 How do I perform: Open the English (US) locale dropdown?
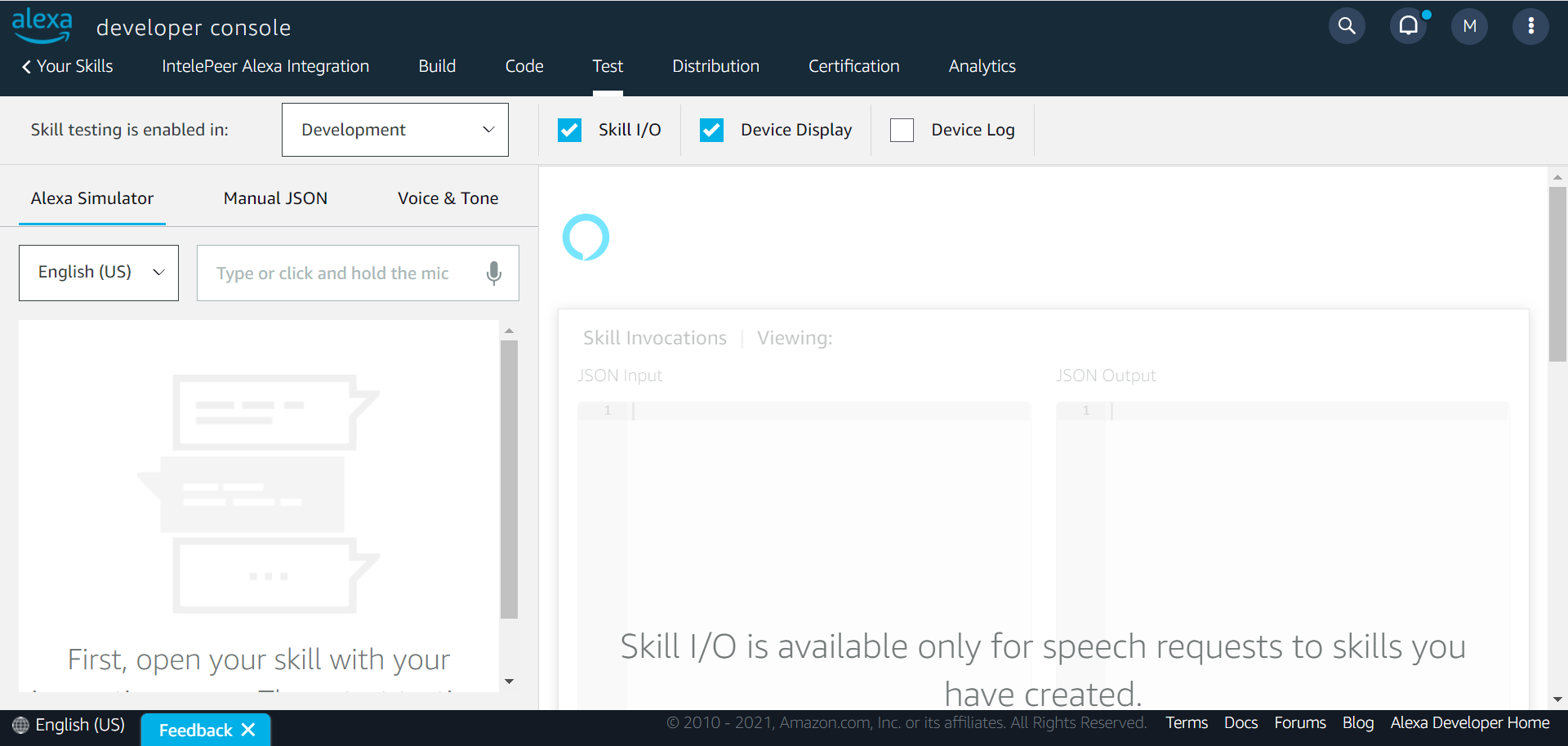coord(99,273)
